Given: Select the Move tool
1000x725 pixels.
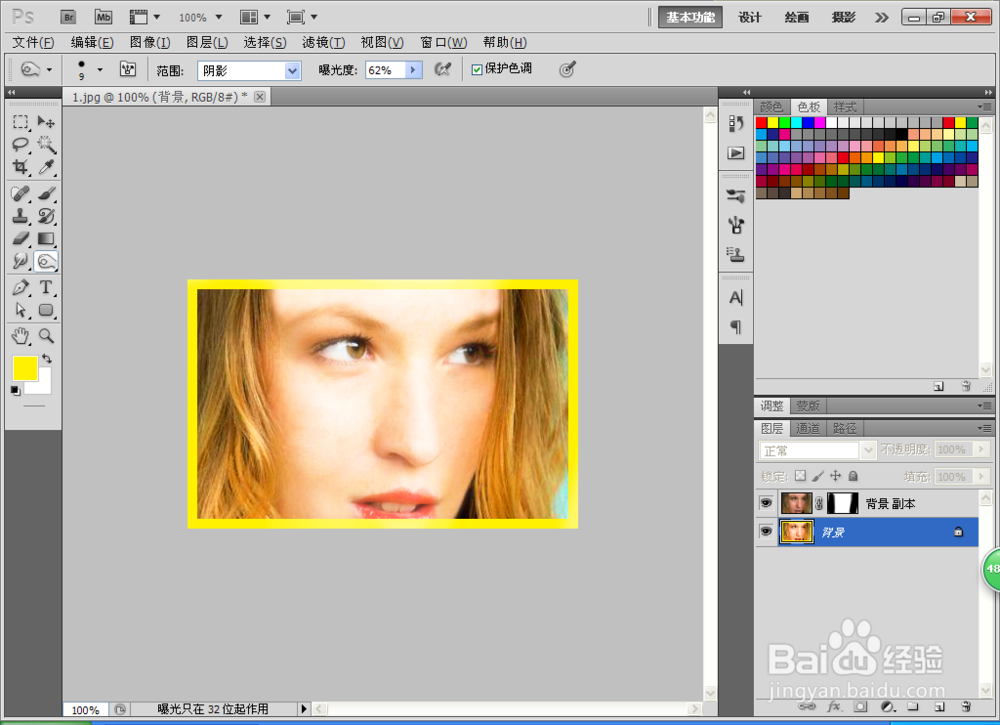Looking at the screenshot, I should click(x=46, y=121).
